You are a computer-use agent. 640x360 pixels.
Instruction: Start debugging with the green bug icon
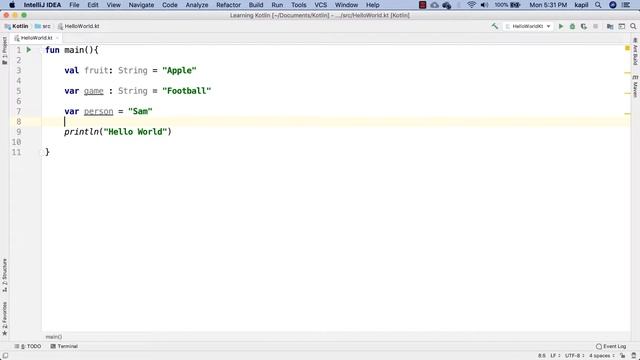[572, 26]
